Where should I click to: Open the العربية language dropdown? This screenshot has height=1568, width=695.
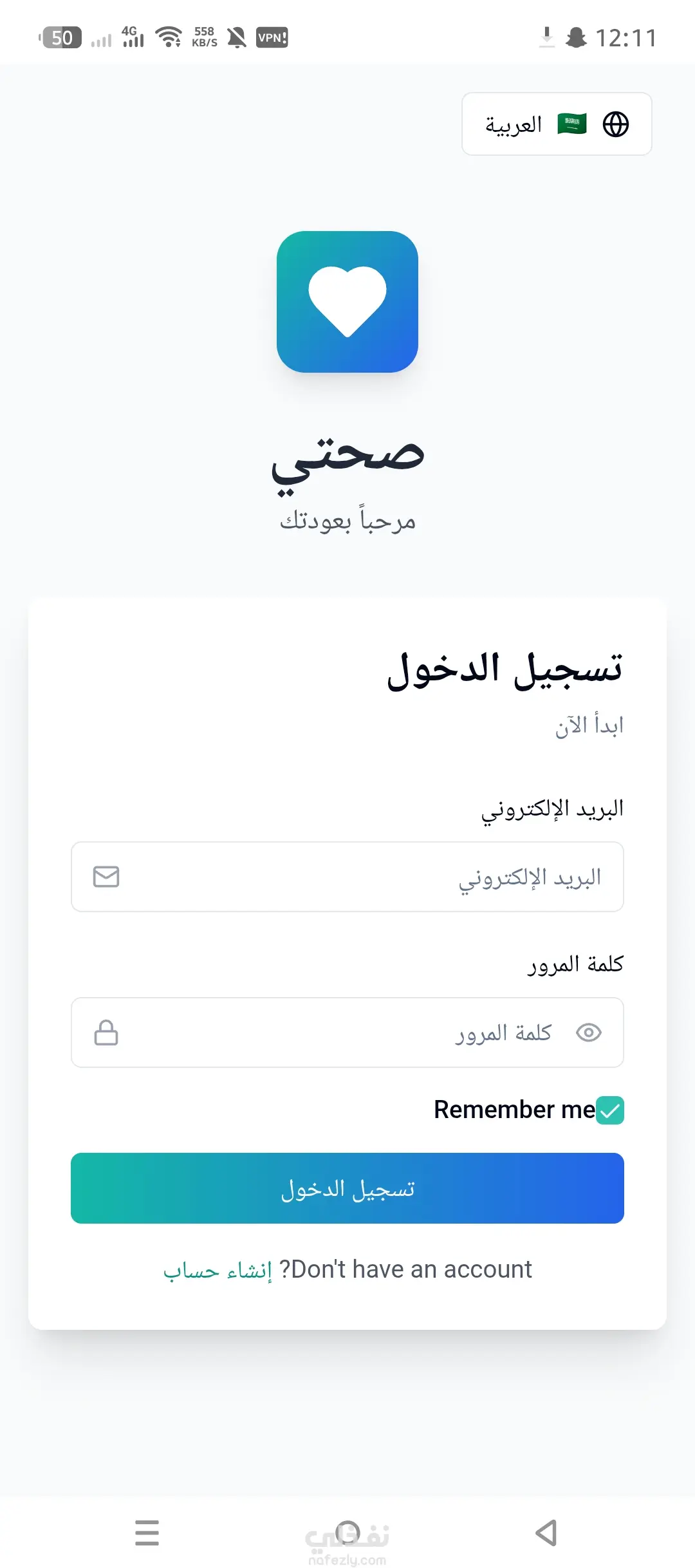pos(557,124)
